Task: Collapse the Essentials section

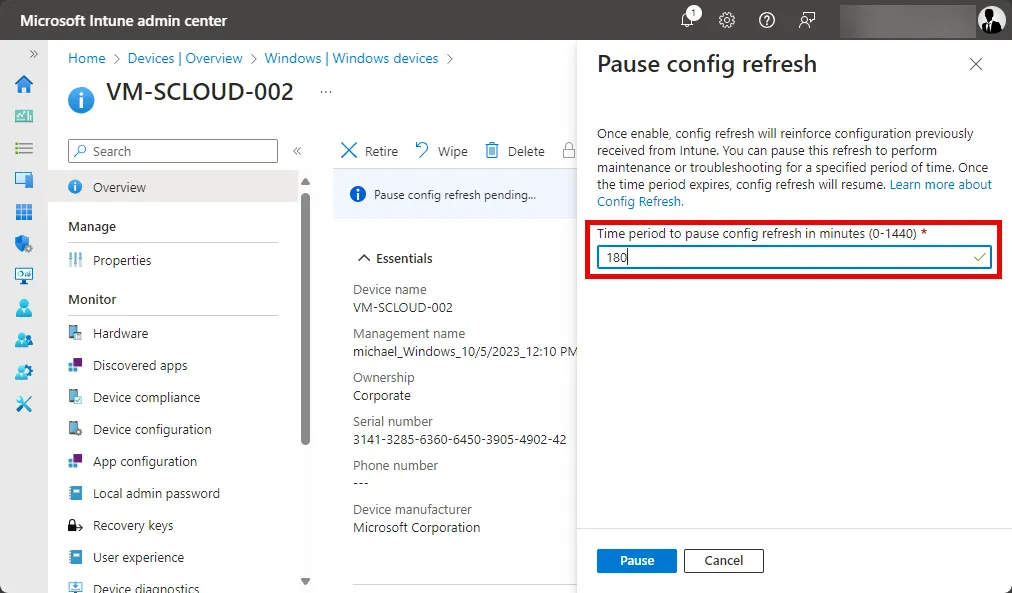Action: [395, 258]
